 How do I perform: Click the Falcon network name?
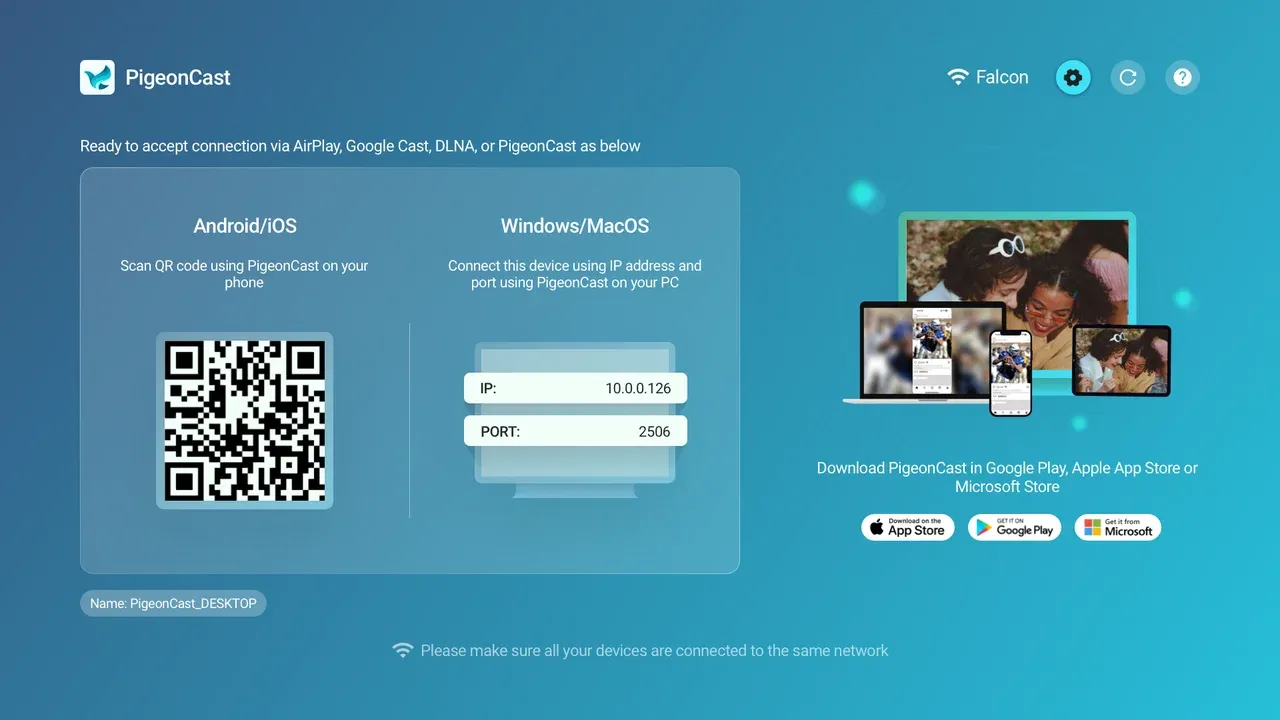pyautogui.click(x=1002, y=77)
